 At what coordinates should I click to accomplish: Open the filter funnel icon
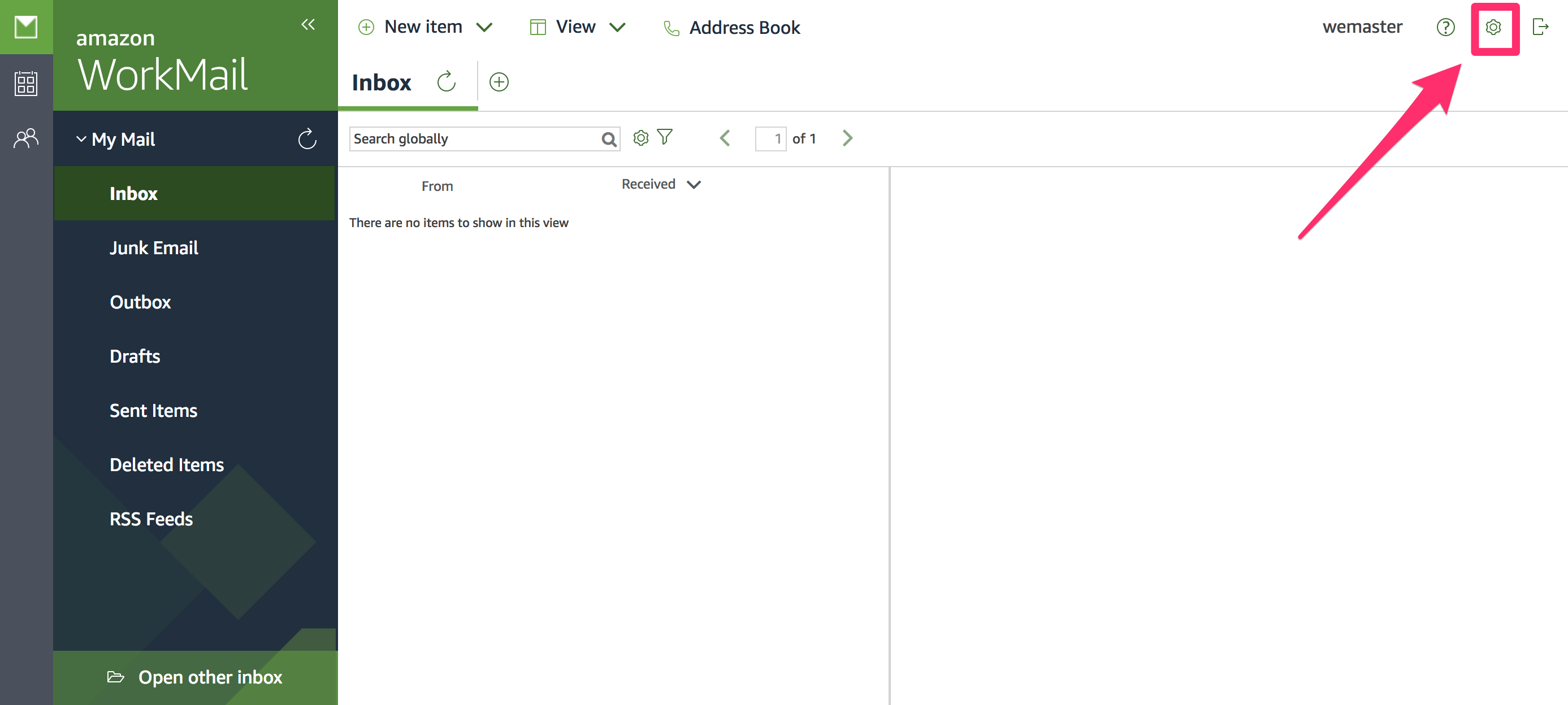(x=665, y=137)
